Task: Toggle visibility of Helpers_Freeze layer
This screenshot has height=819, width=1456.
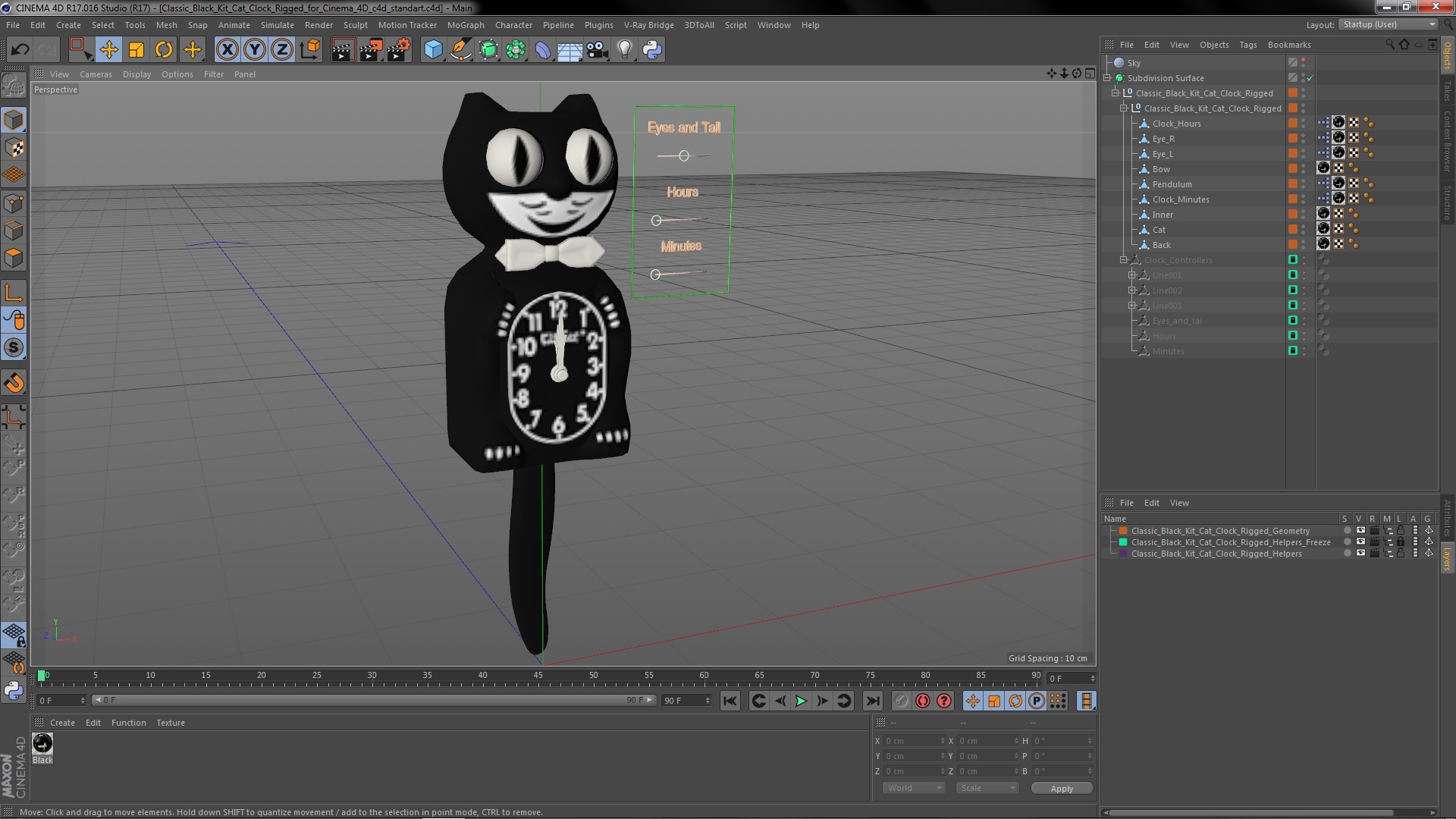Action: point(1360,542)
